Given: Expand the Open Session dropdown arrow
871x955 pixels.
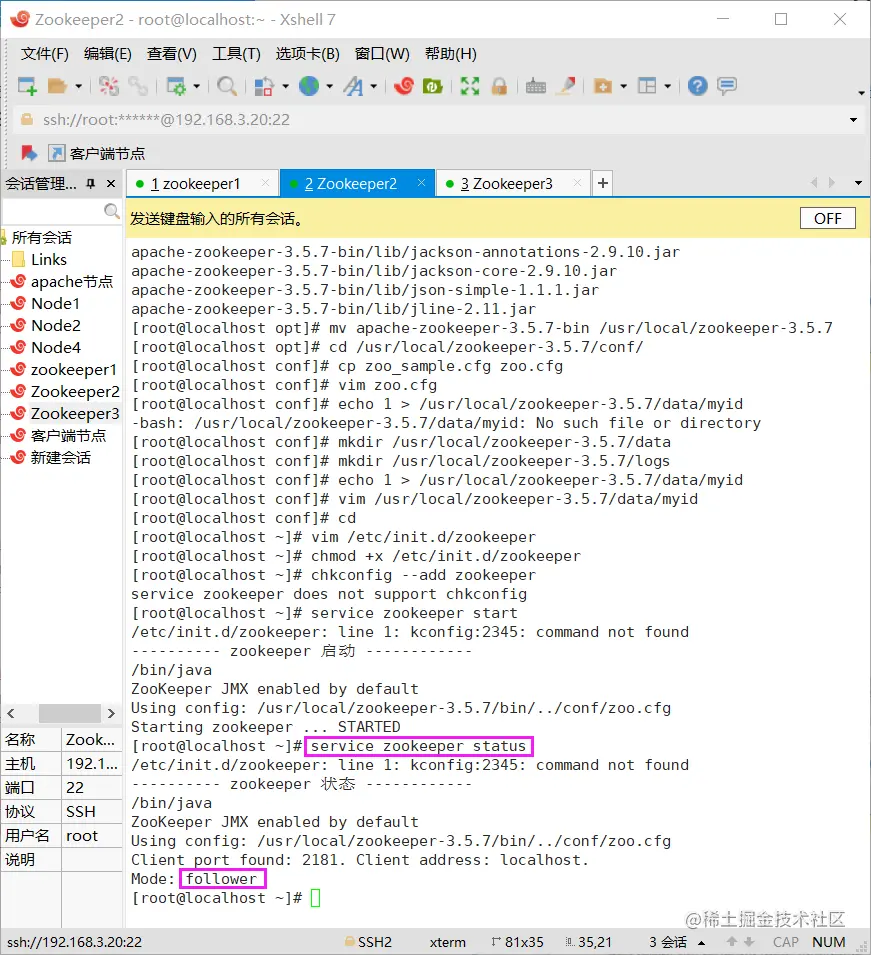Looking at the screenshot, I should click(79, 86).
